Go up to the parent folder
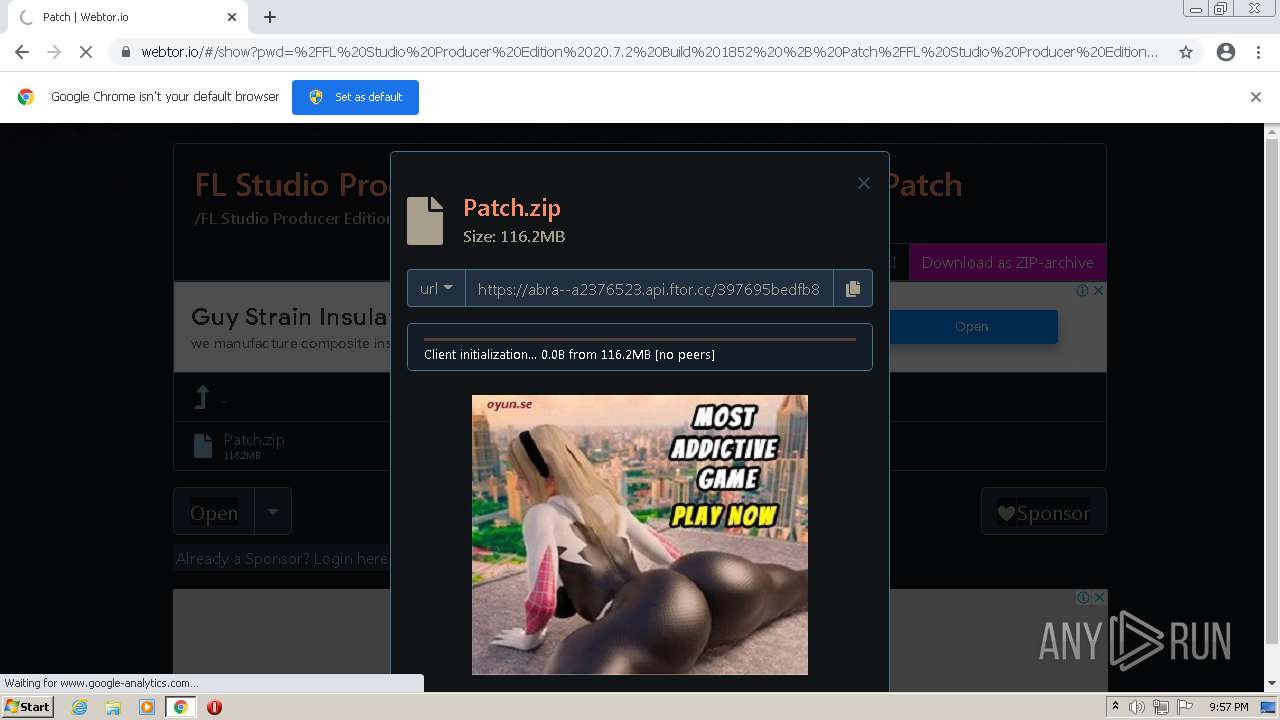The image size is (1280, 720). click(x=202, y=398)
